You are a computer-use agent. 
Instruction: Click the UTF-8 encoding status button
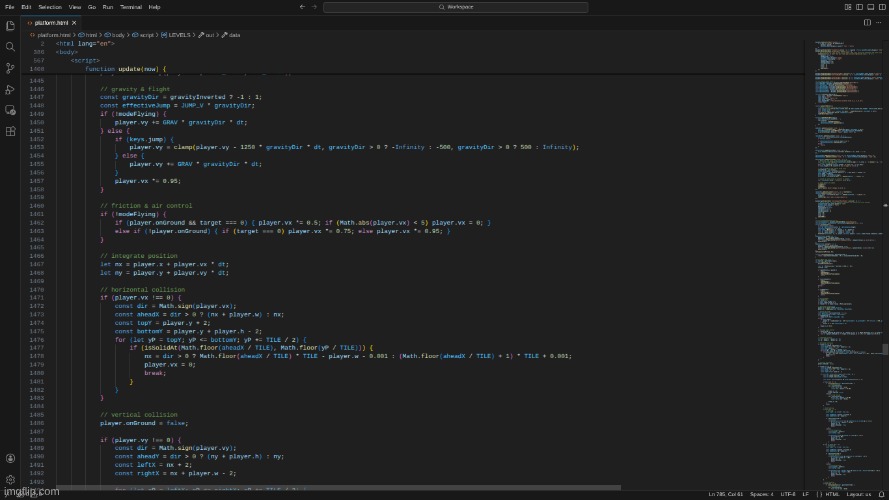pyautogui.click(x=788, y=494)
